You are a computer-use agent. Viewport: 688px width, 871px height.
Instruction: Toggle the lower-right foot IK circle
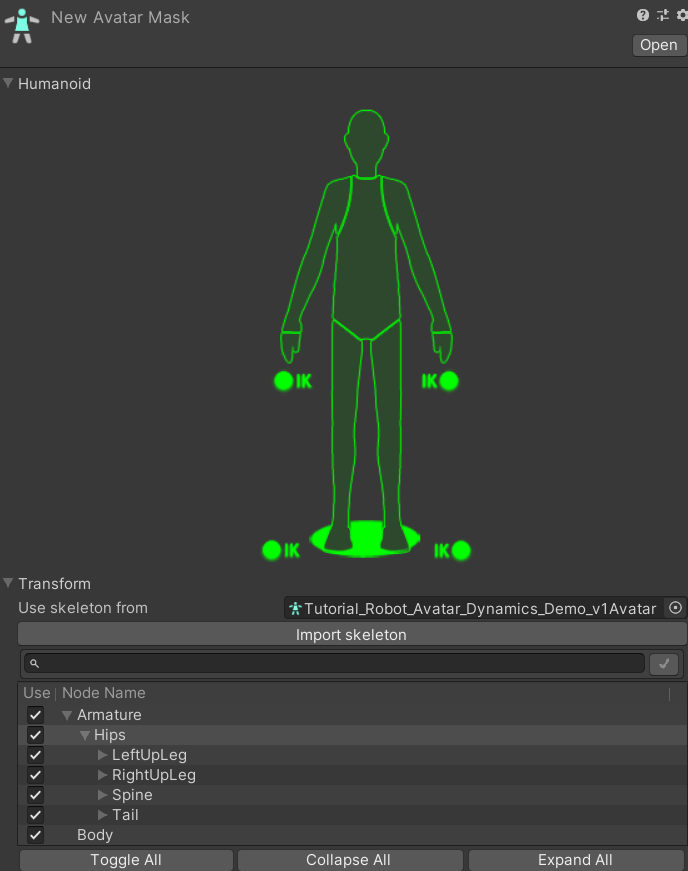click(461, 550)
